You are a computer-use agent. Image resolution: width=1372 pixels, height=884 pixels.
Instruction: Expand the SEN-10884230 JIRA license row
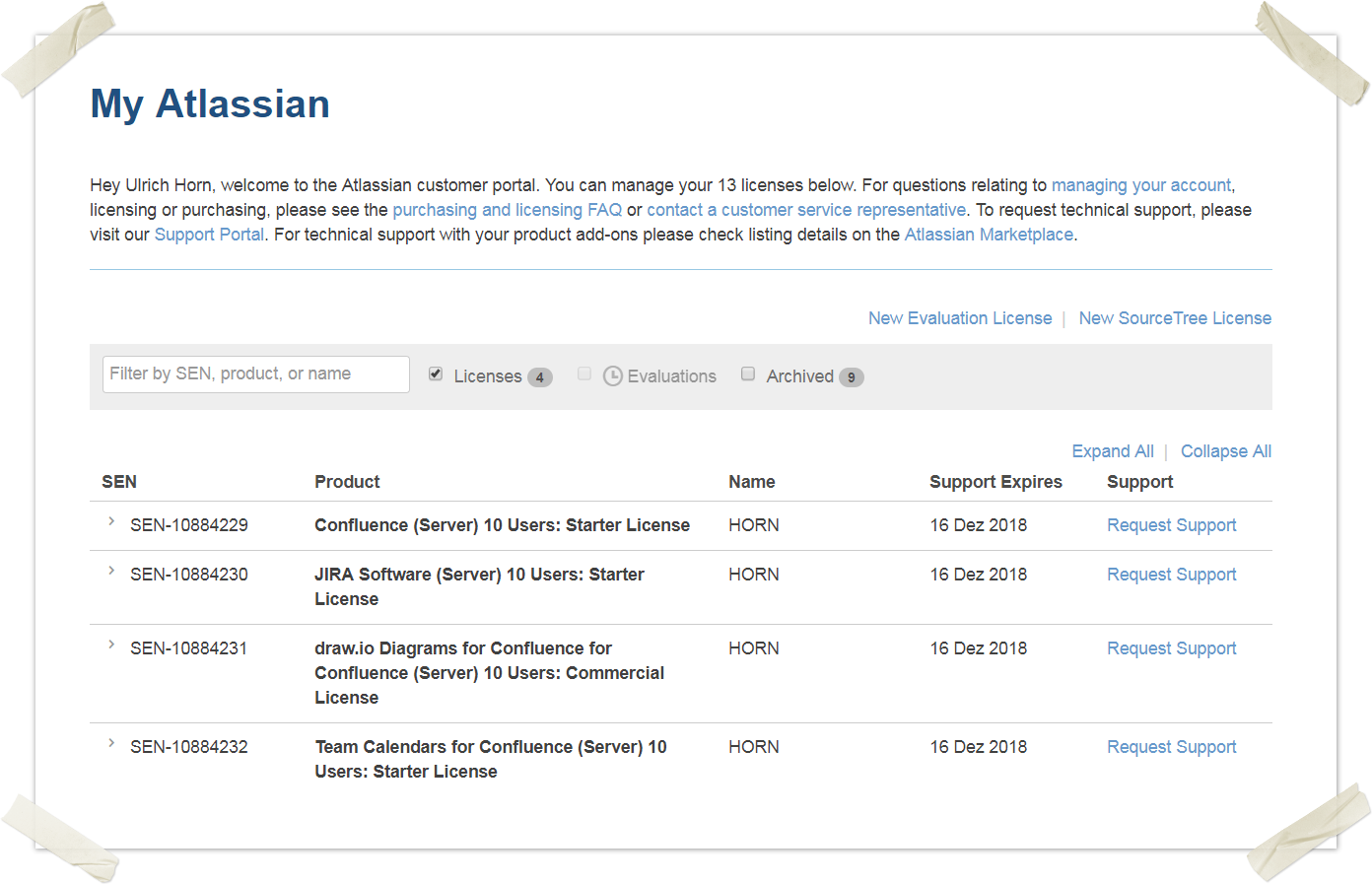click(x=111, y=572)
